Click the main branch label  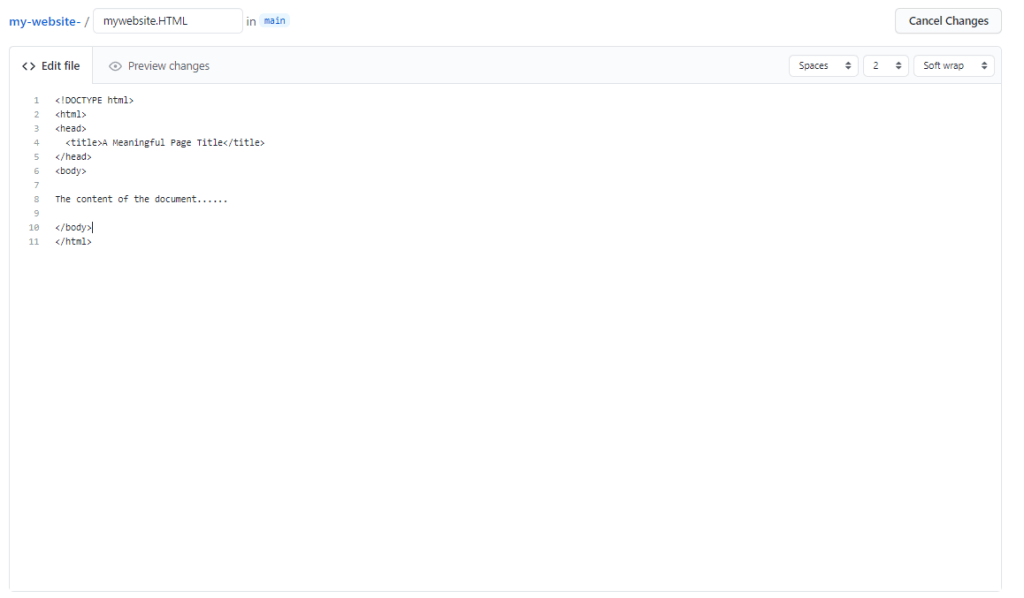pyautogui.click(x=275, y=21)
